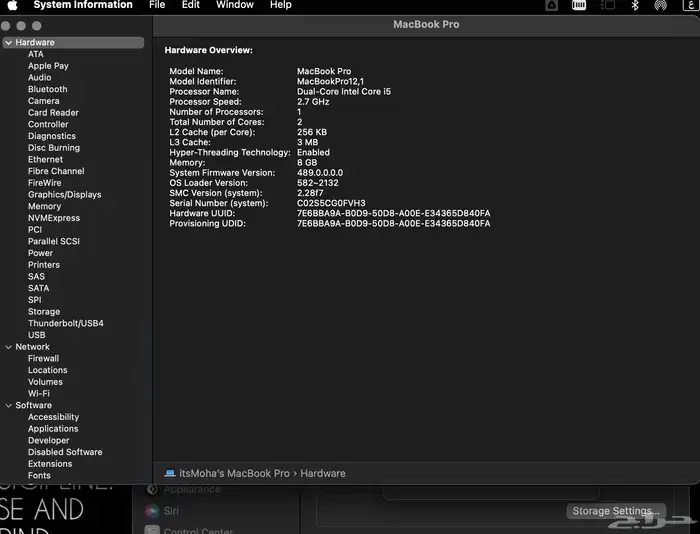Screen dimensions: 700x534
Task: Open the Apple menu logo
Action: tap(12, 5)
